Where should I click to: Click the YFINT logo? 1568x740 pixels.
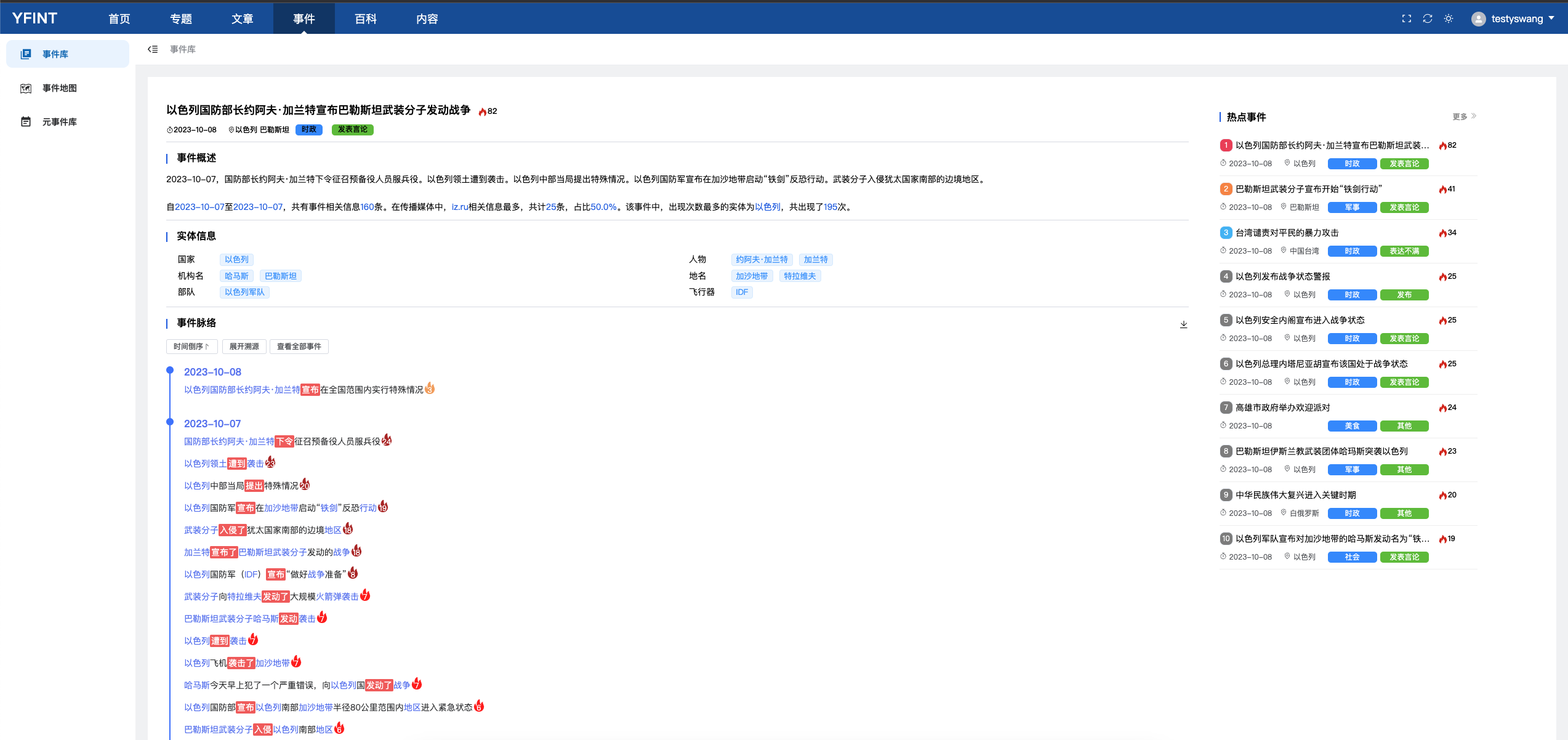coord(34,18)
